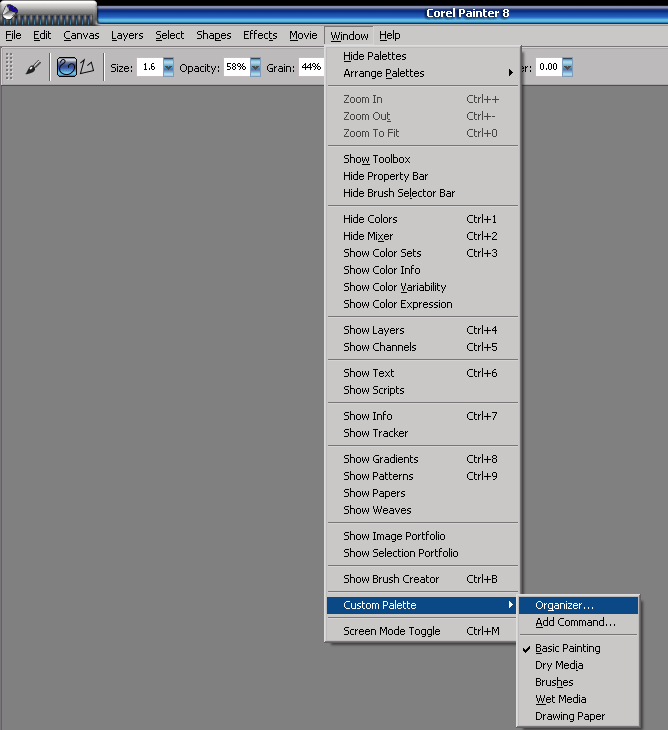Screen dimensions: 668x730
Task: Choose Show Patterns
Action: click(x=423, y=476)
